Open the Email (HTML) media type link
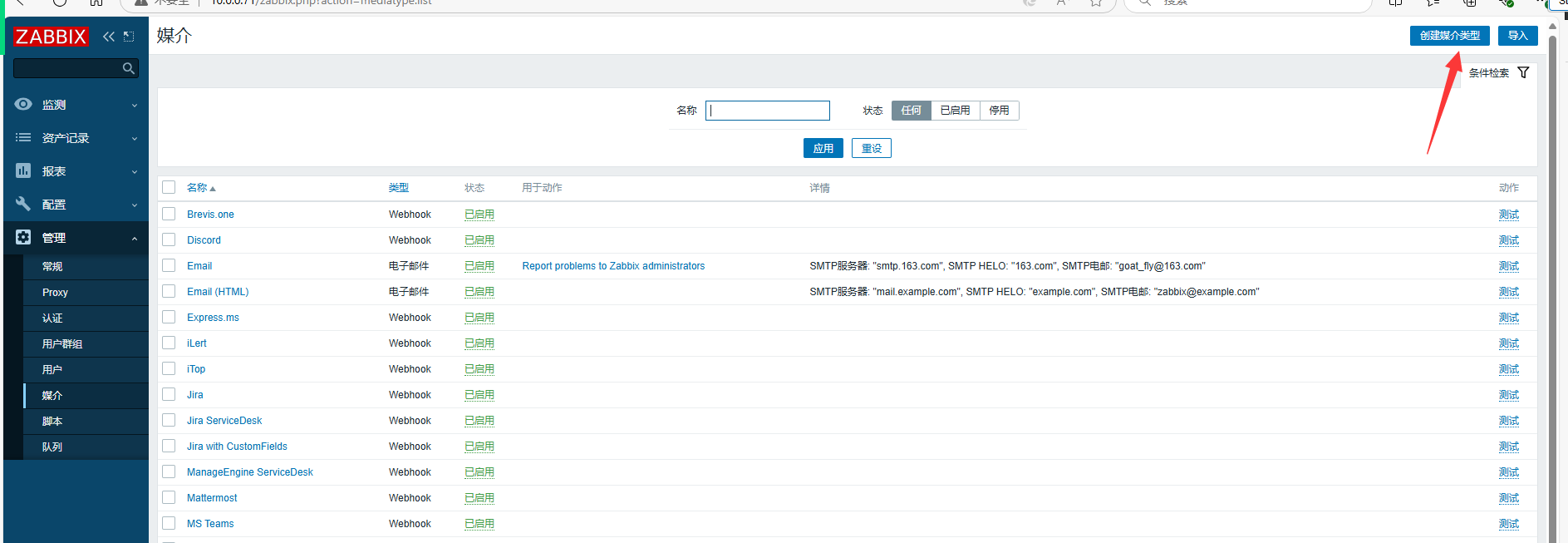The height and width of the screenshot is (543, 1568). tap(218, 292)
